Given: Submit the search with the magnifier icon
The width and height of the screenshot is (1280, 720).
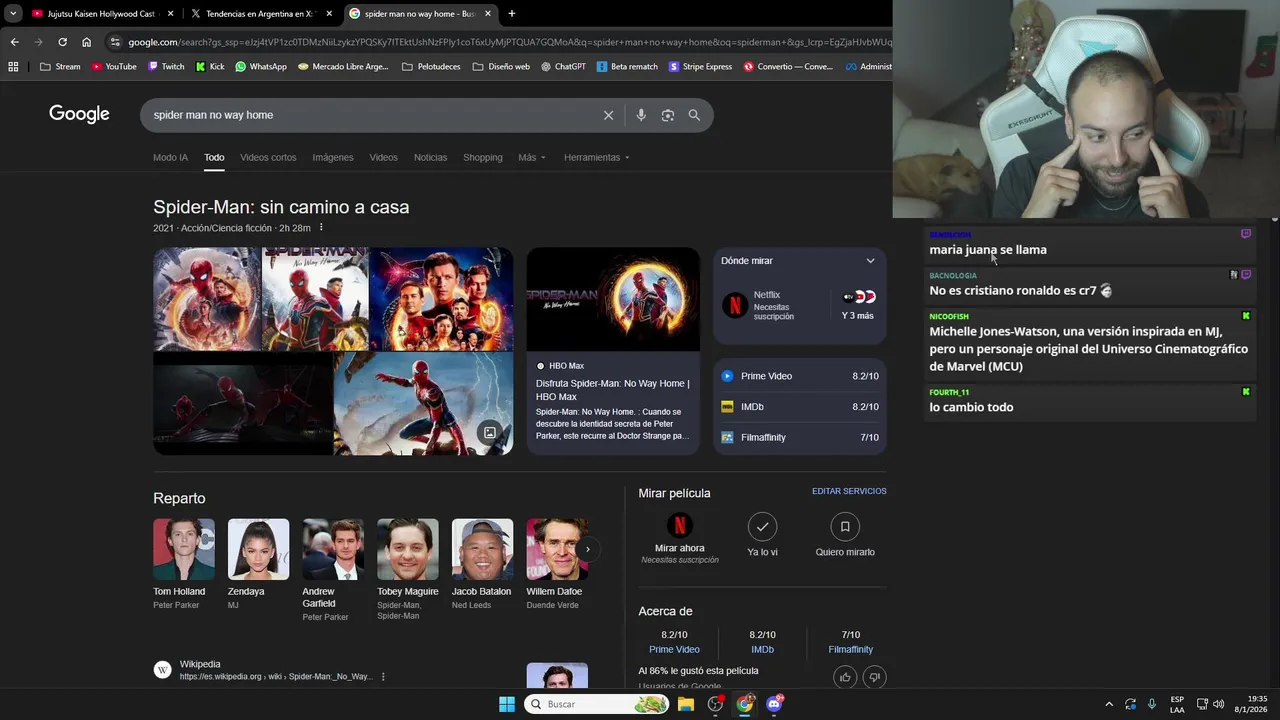Looking at the screenshot, I should click(x=694, y=115).
